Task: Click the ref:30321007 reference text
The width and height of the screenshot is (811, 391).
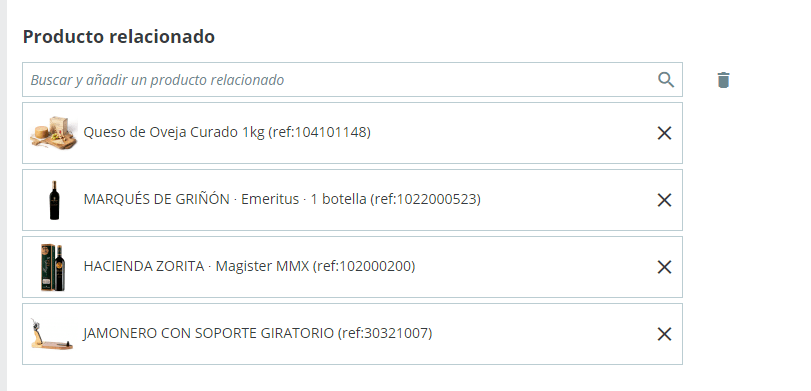Action: tap(385, 333)
